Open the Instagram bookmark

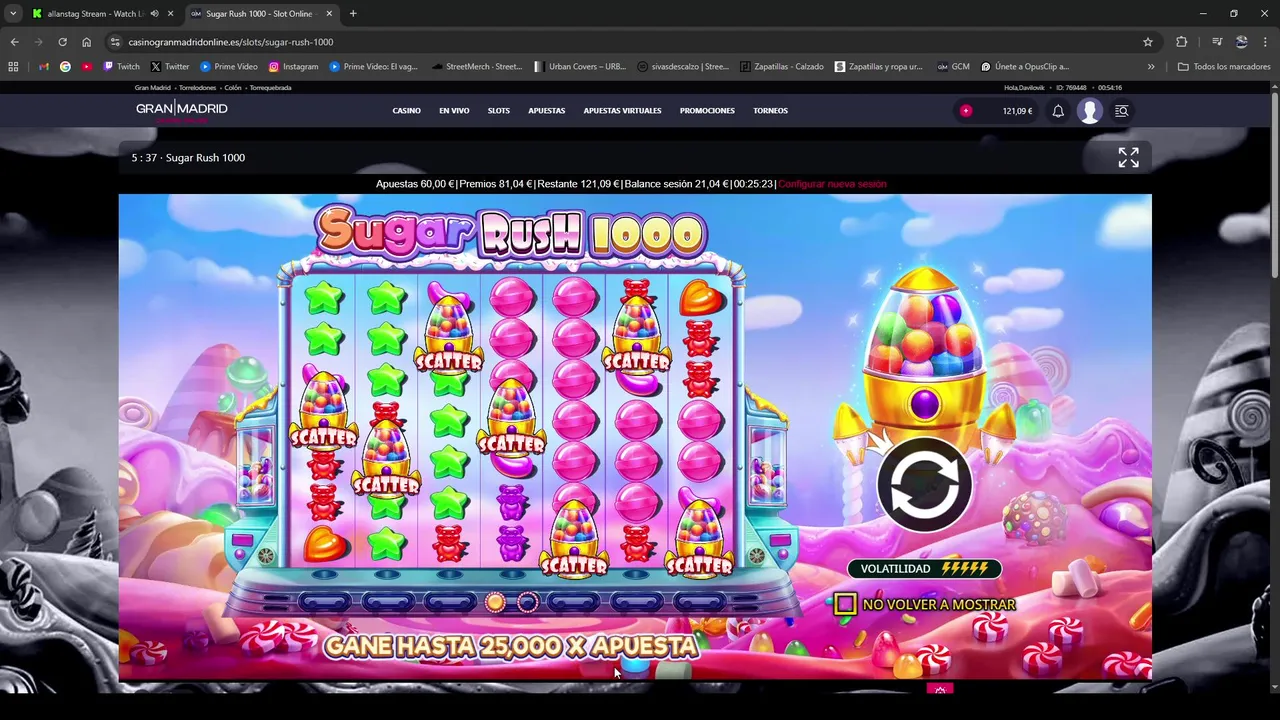point(293,67)
